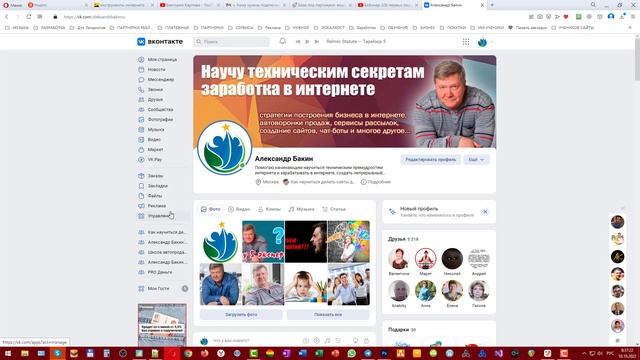The height and width of the screenshot is (360, 640).
Task: Open Моя страница in the left sidebar
Action: click(x=162, y=60)
